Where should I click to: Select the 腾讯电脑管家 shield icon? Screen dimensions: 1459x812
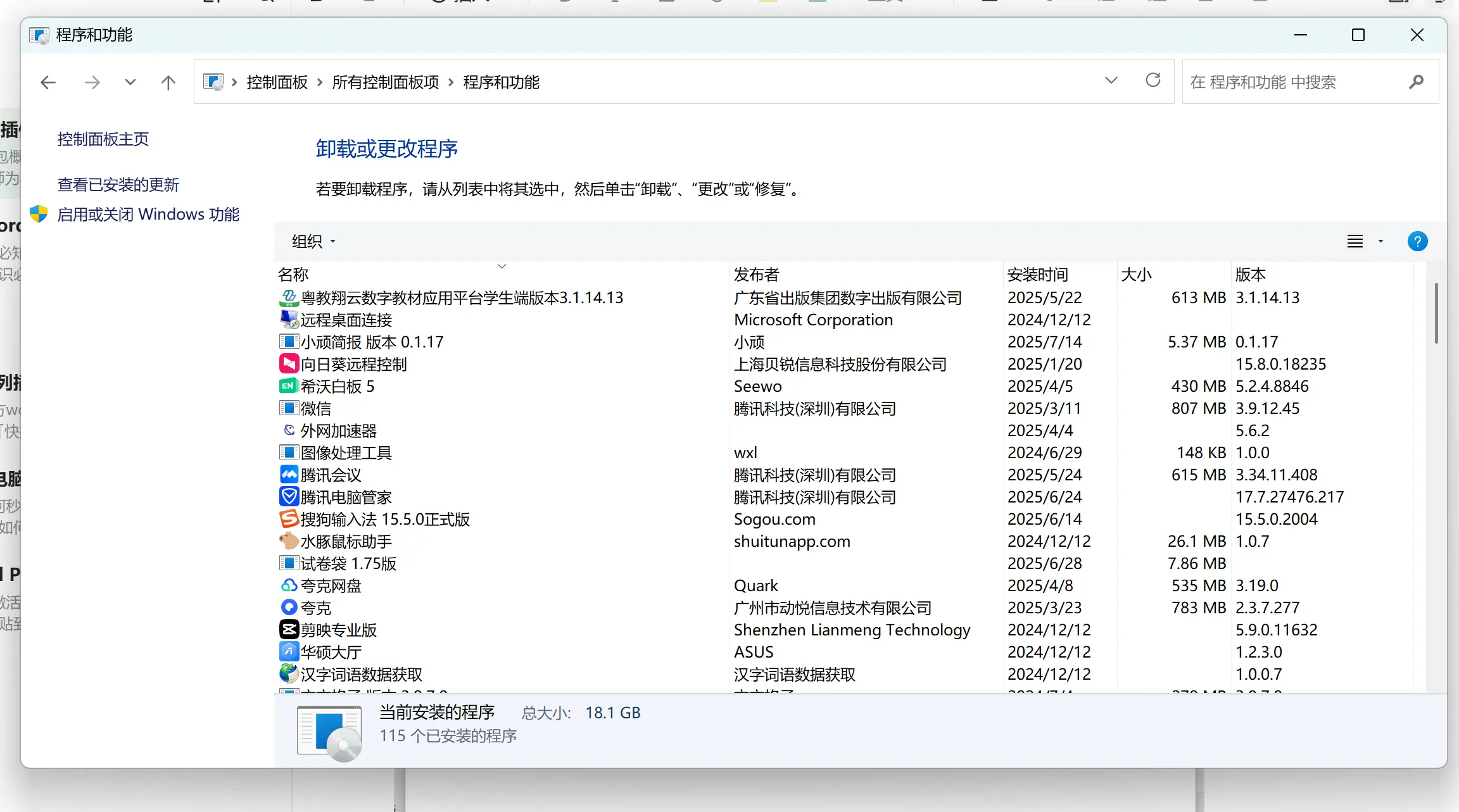click(x=289, y=497)
